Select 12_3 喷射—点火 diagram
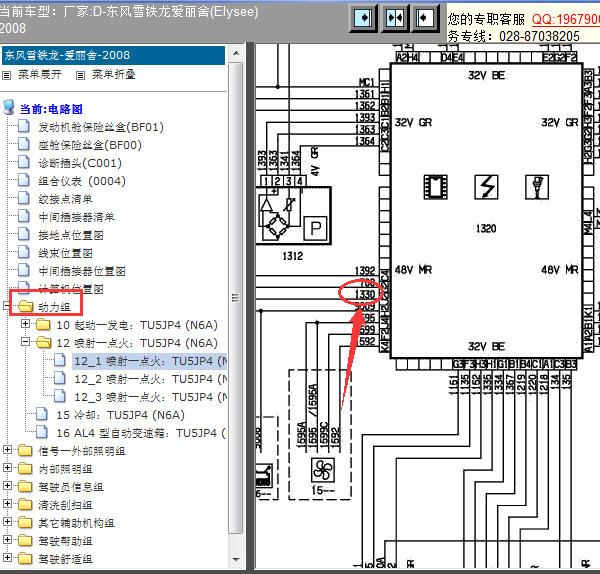This screenshot has width=600, height=574. 150,397
